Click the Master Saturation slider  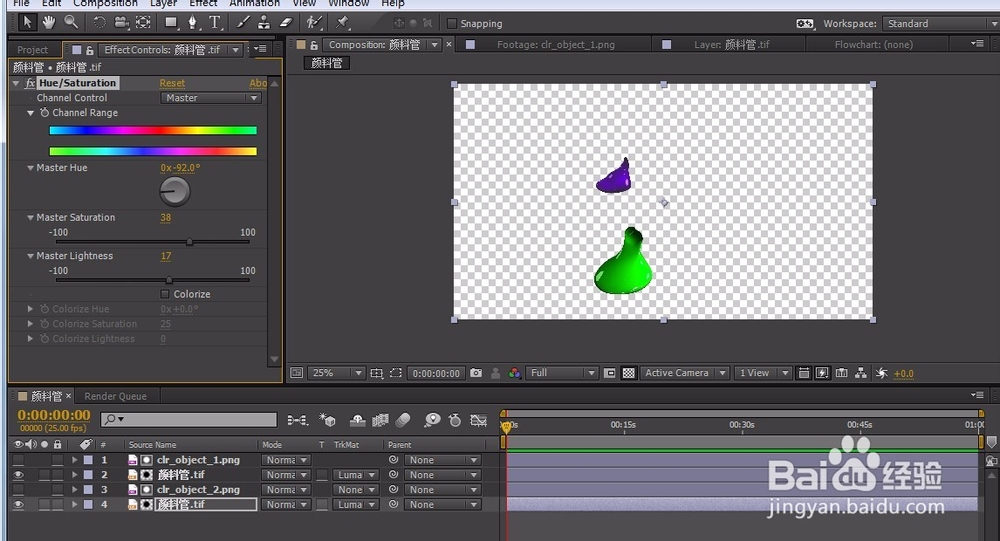tap(152, 242)
